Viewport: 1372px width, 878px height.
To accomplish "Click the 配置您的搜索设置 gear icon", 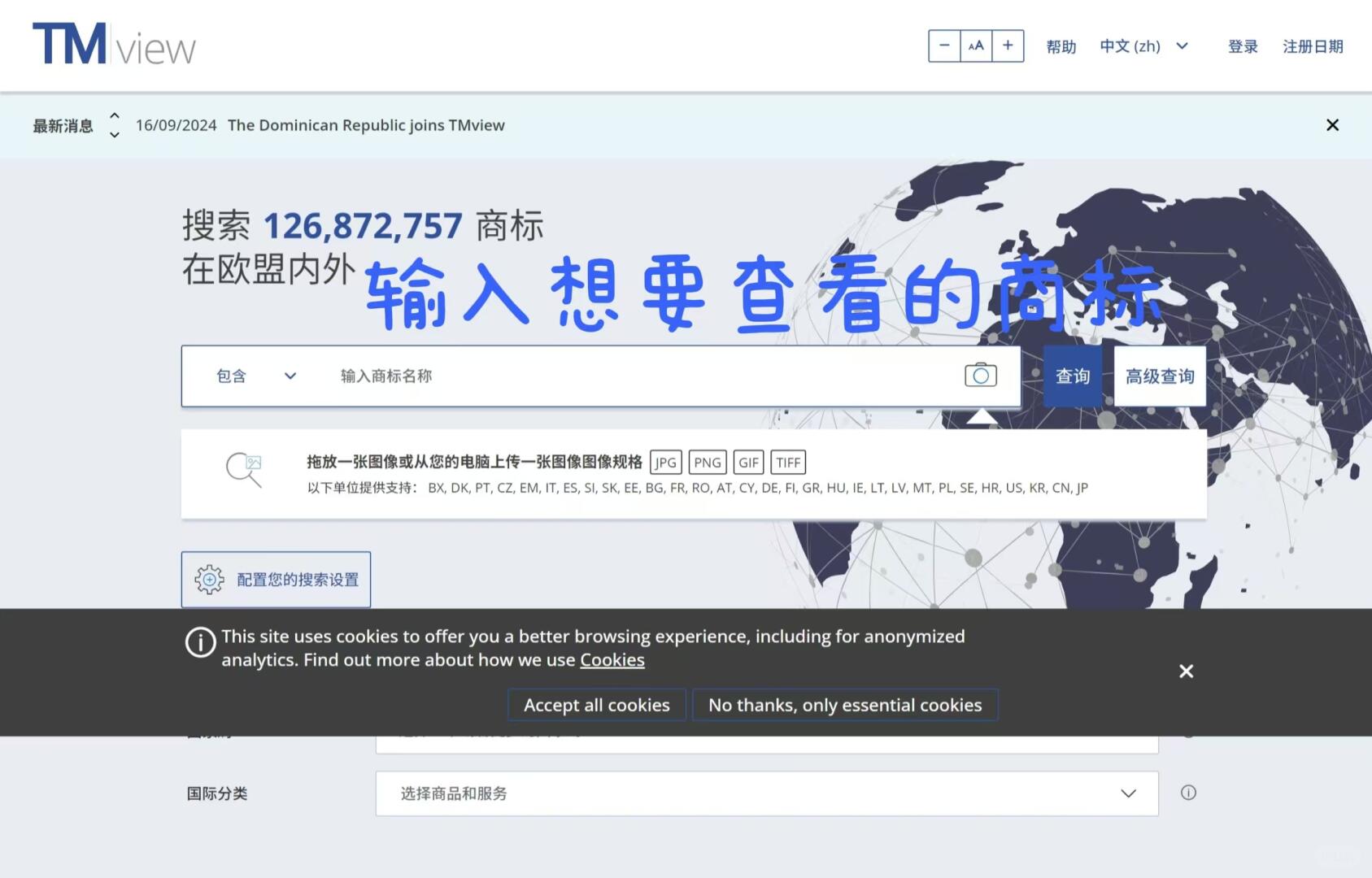I will point(209,580).
